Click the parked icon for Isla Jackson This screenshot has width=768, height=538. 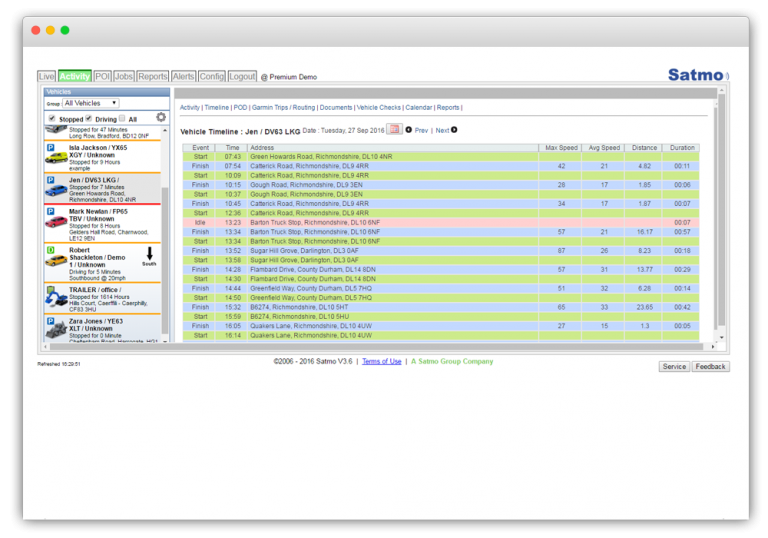50,147
